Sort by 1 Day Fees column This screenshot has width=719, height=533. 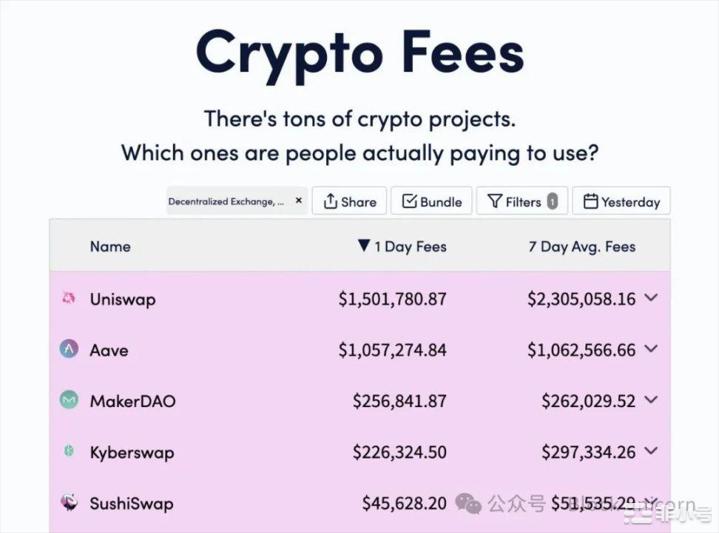402,246
